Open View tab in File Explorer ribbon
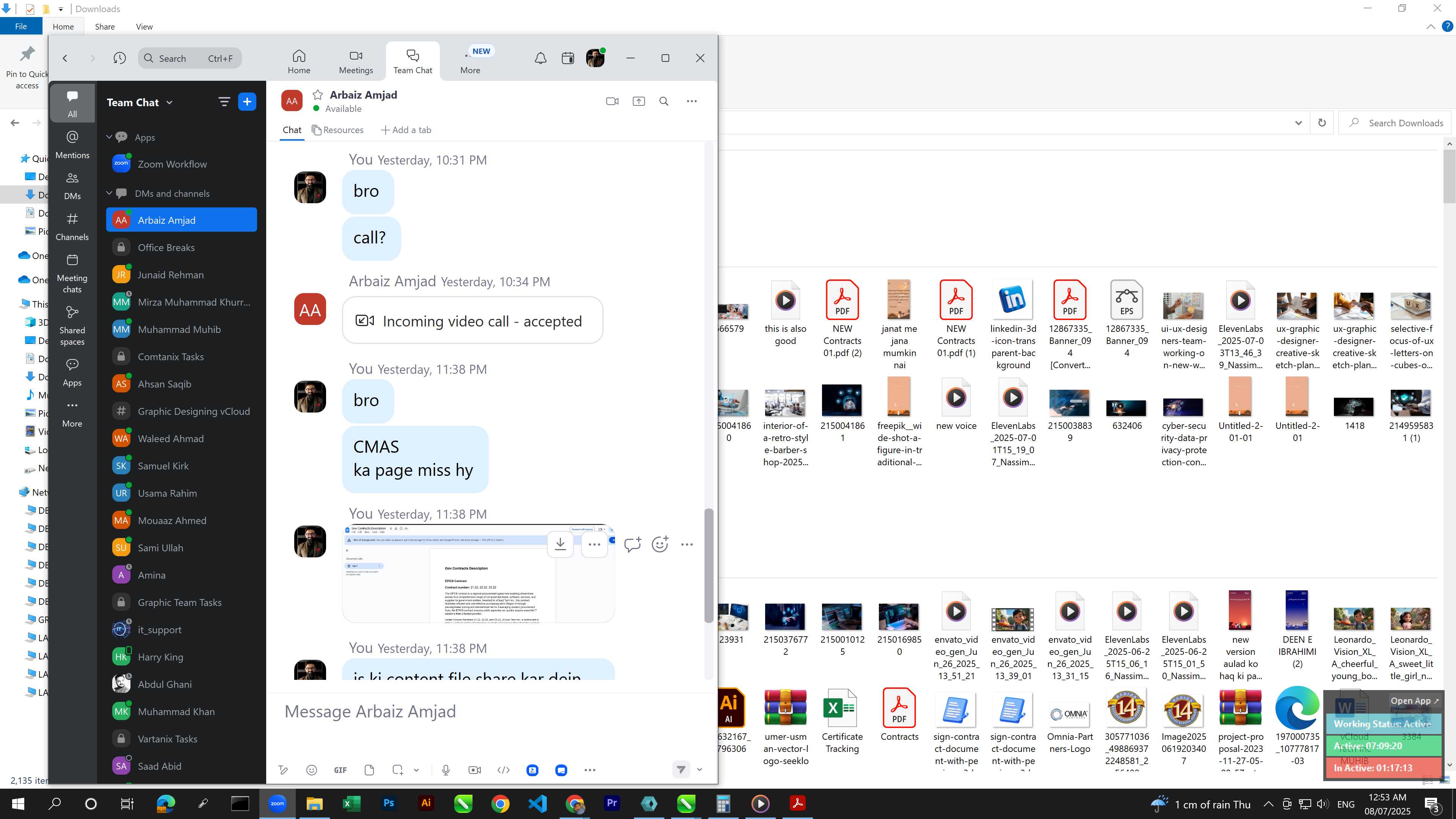This screenshot has width=1456, height=819. tap(144, 27)
